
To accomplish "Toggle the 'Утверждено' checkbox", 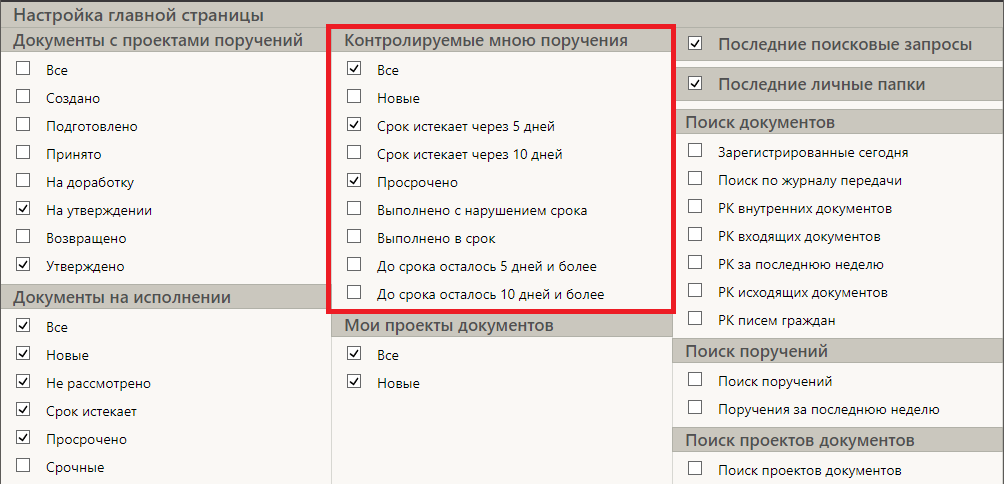I will (x=23, y=266).
